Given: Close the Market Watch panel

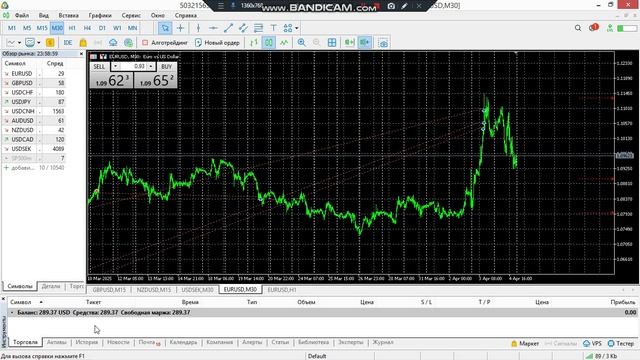Looking at the screenshot, I should coord(81,54).
